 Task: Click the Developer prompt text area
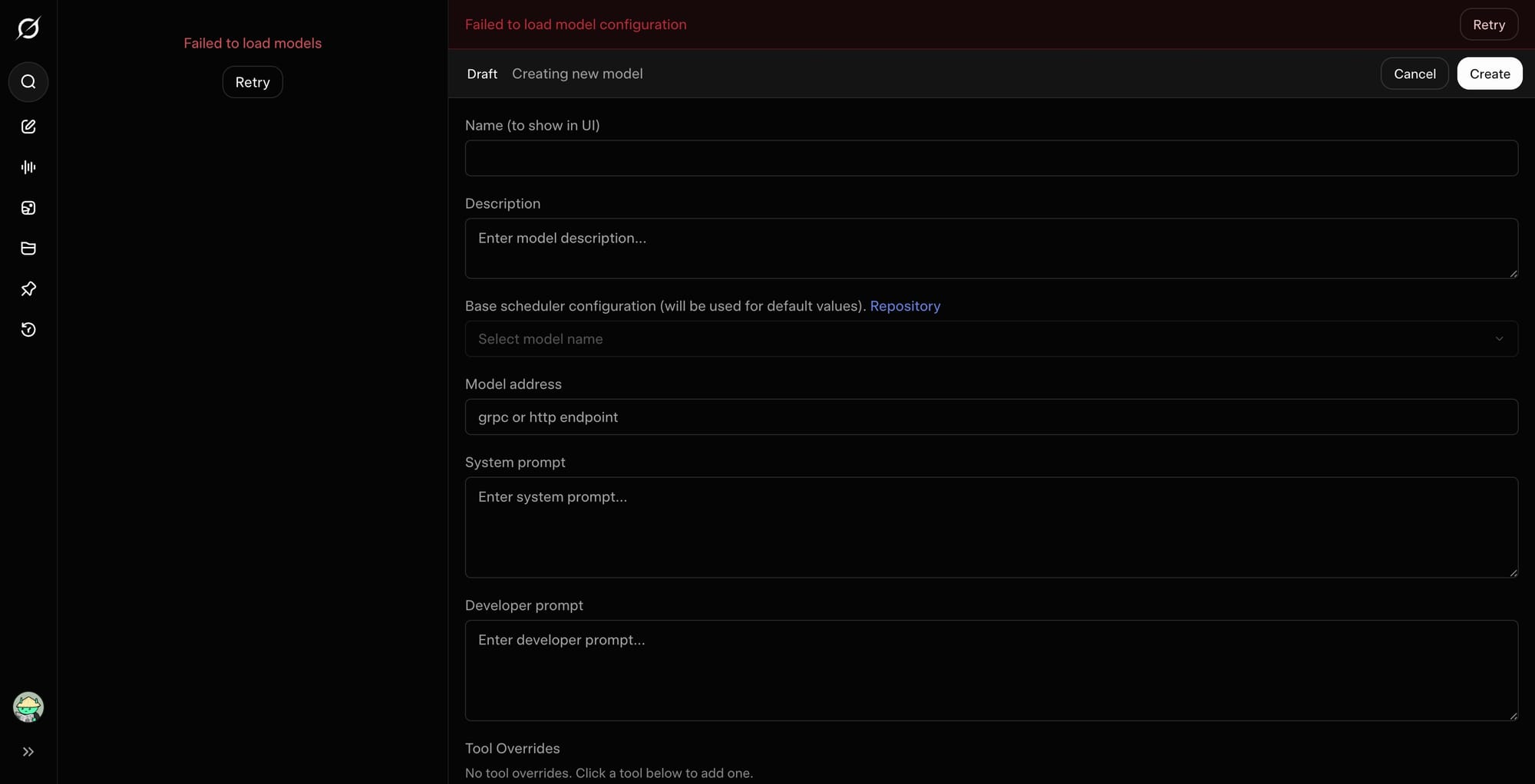(x=991, y=670)
